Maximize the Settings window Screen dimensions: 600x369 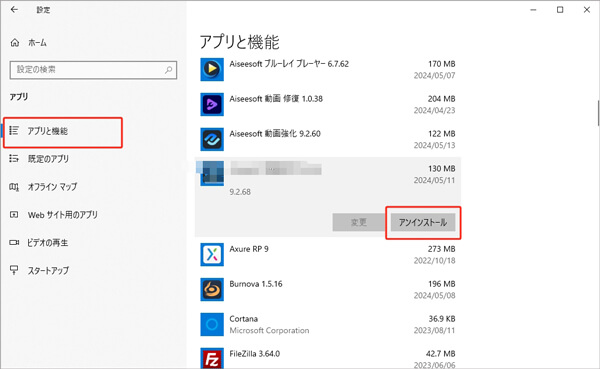coord(560,10)
